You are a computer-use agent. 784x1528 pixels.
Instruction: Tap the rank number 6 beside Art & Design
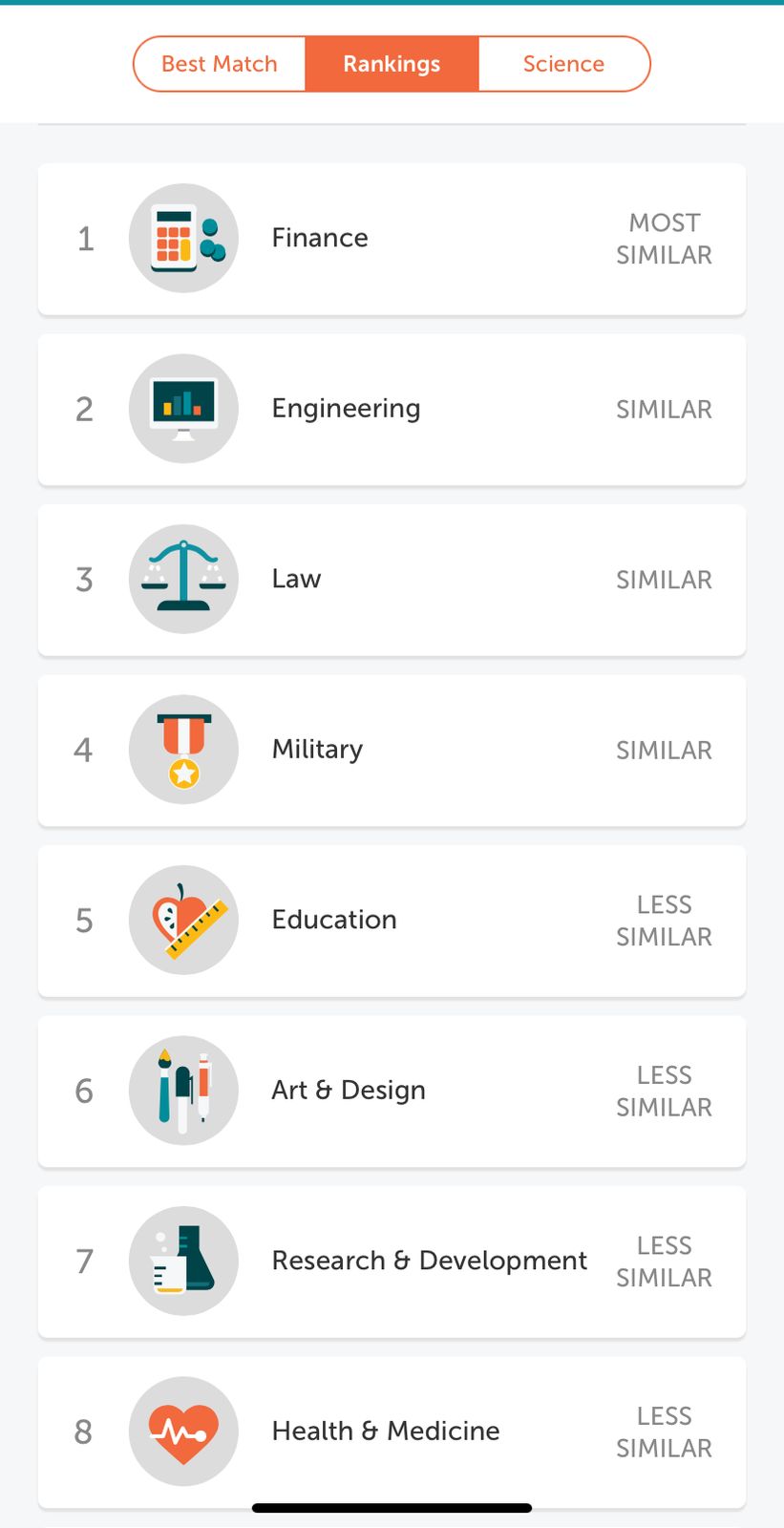coord(84,1091)
